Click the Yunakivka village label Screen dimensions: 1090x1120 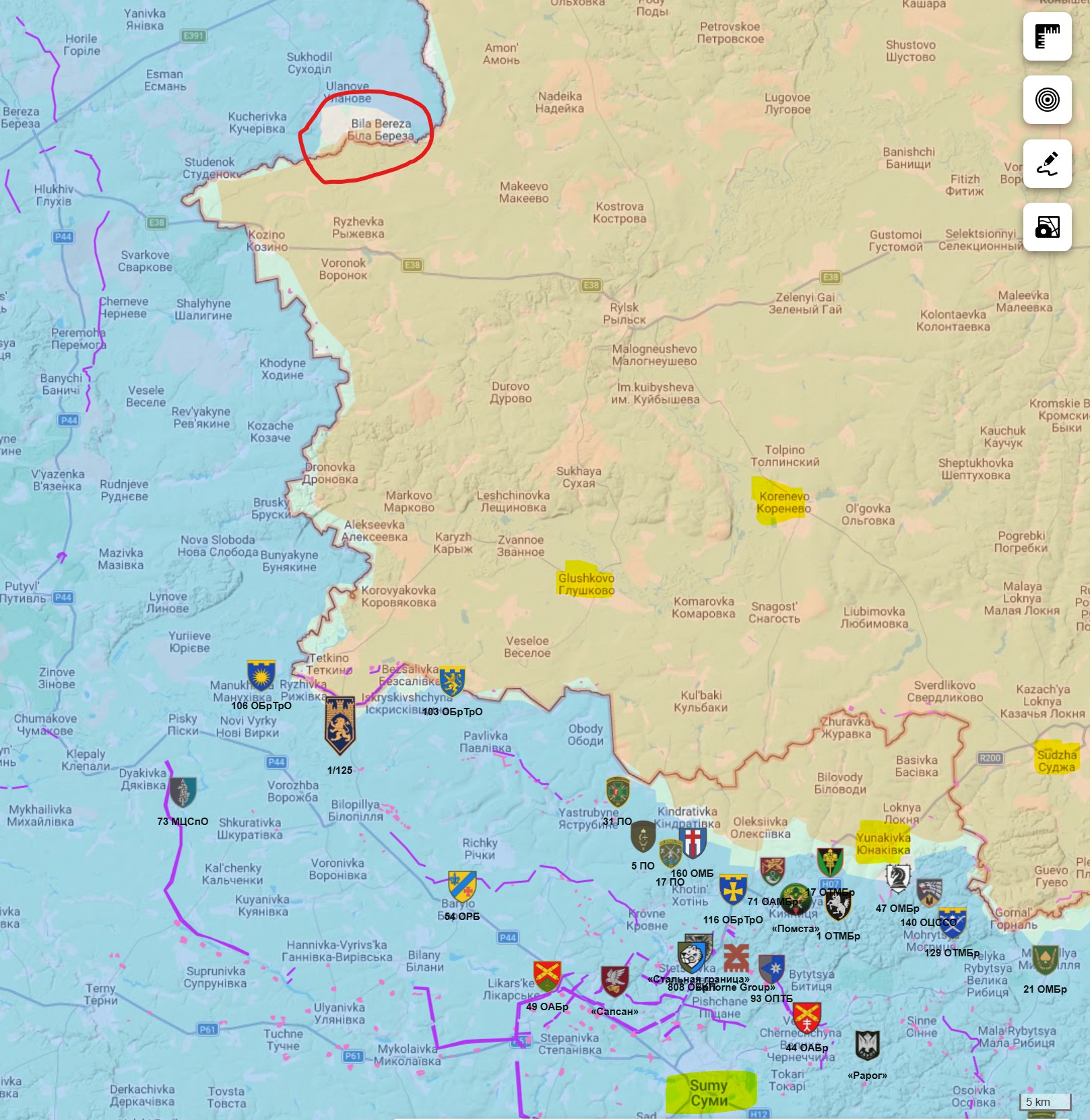click(883, 843)
